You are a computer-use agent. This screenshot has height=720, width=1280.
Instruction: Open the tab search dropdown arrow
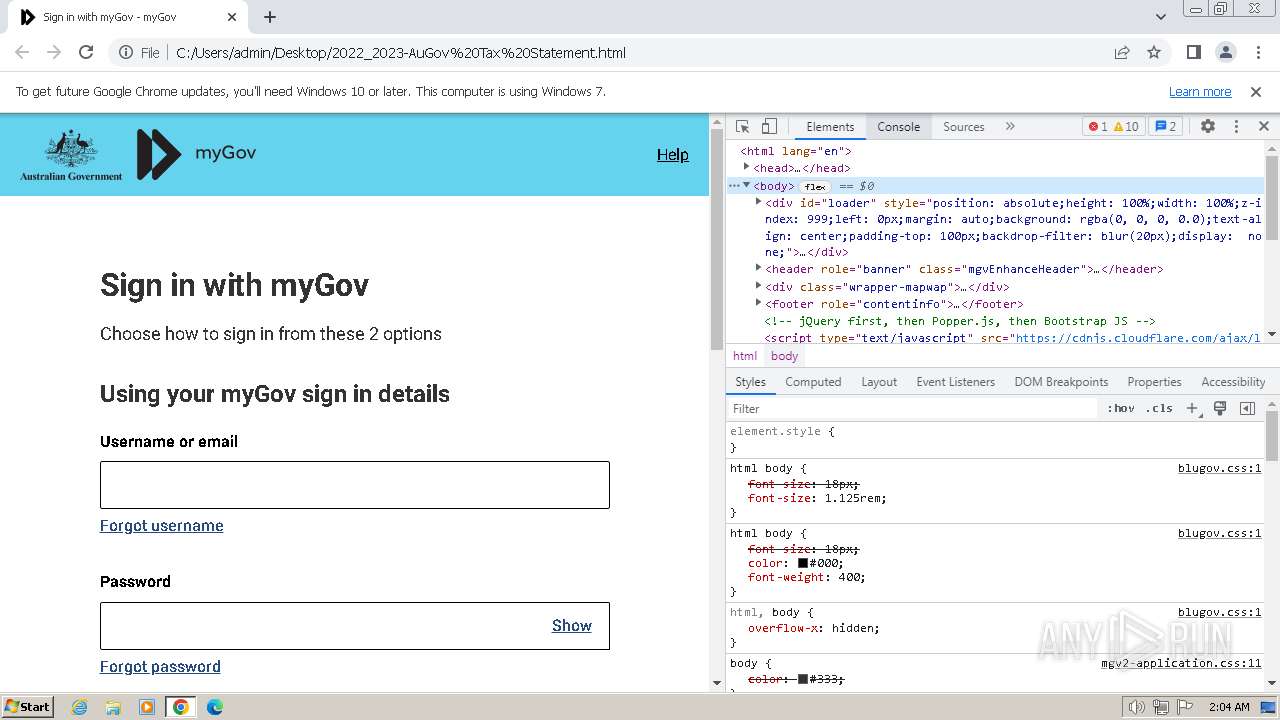[x=1161, y=17]
